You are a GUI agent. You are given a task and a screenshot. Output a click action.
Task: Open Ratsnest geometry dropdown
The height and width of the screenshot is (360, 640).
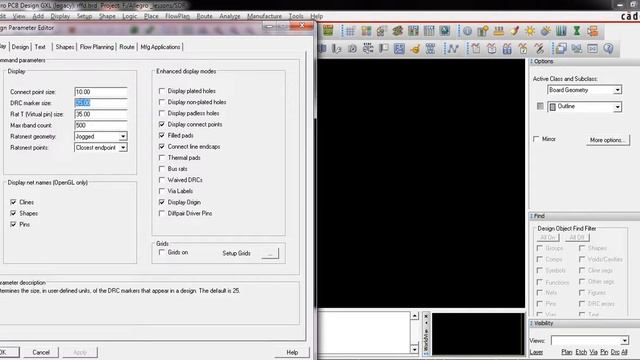click(123, 136)
